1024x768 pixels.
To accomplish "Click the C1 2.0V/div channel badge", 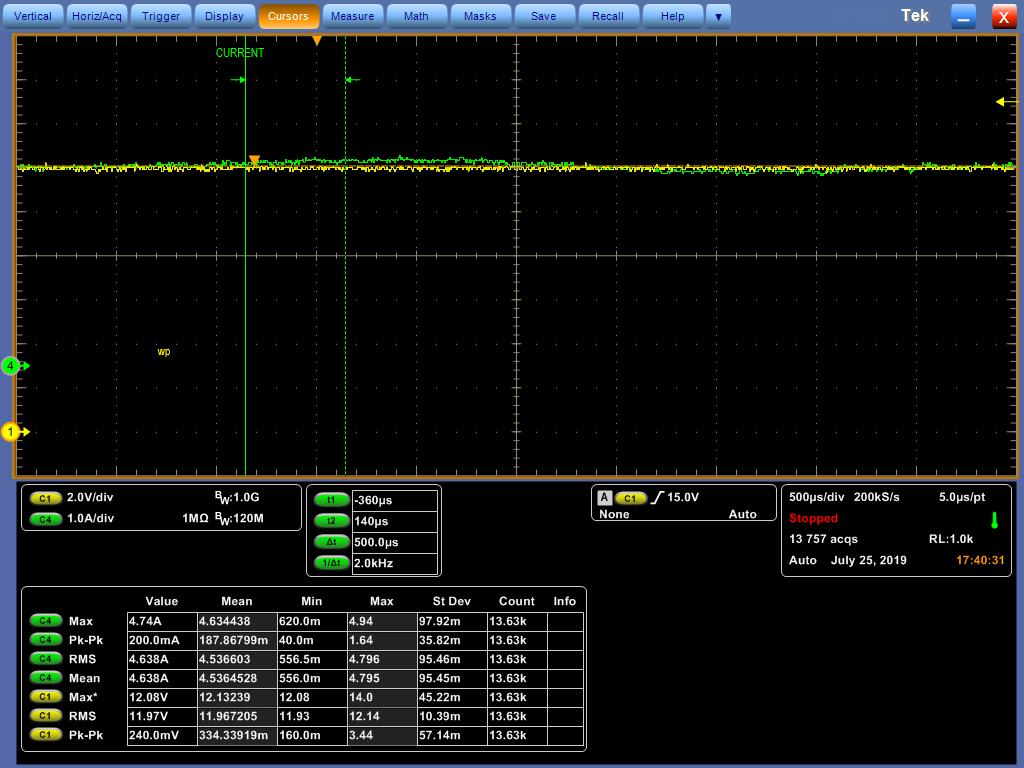I will click(45, 498).
